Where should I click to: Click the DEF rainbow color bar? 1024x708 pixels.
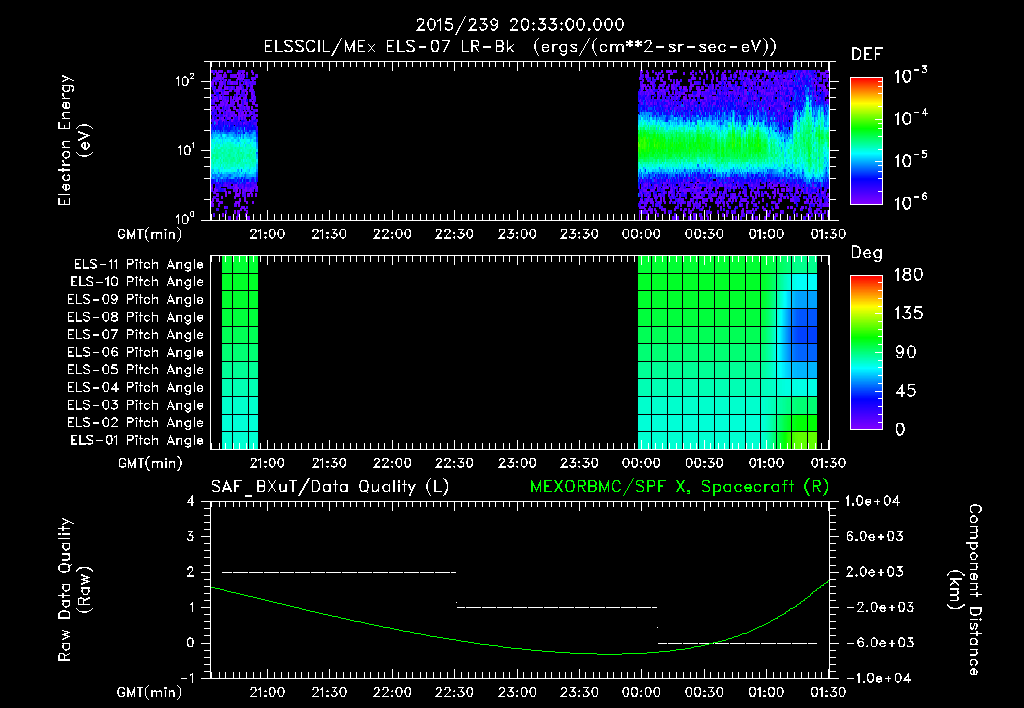(866, 140)
